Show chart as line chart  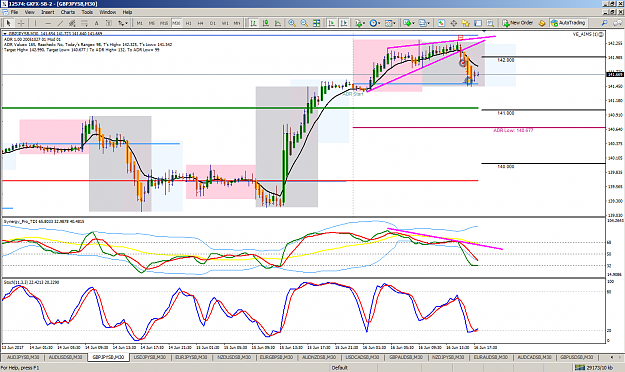(x=278, y=23)
